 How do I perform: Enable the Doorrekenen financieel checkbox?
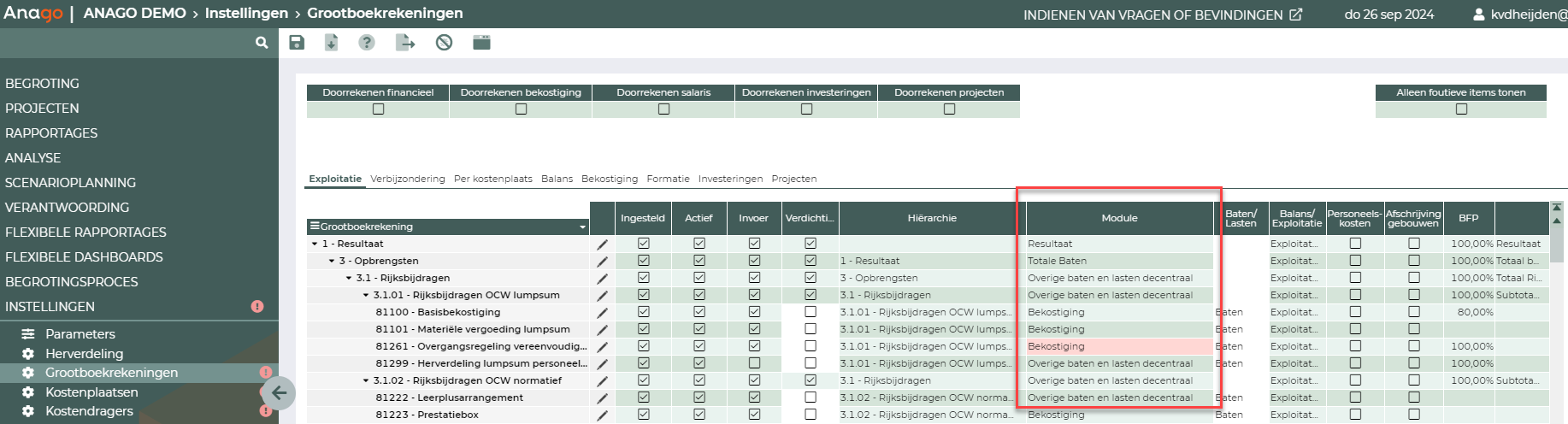378,109
